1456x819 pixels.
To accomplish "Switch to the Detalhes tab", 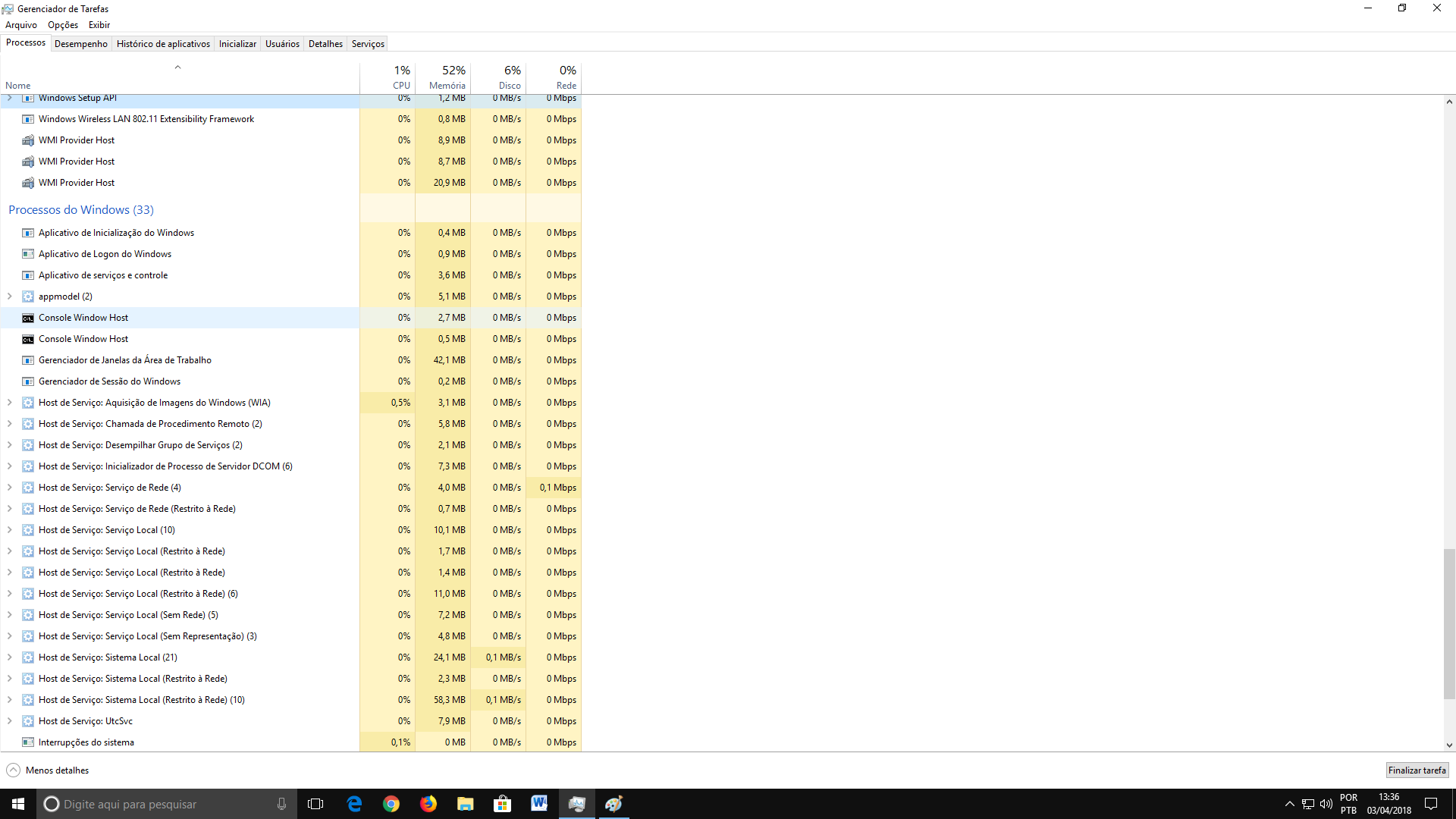I will point(325,44).
